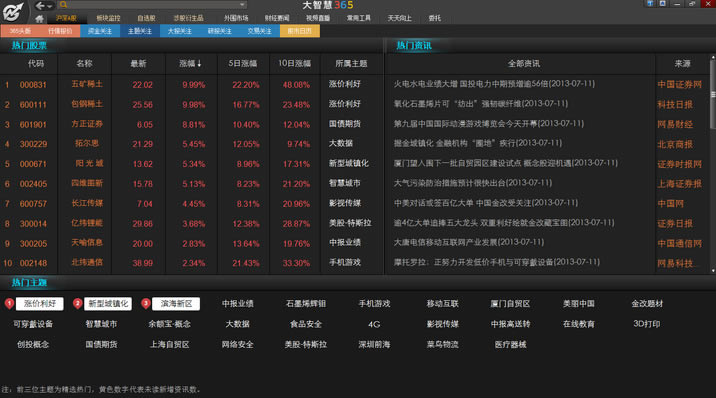716x398 pixels.
Task: Open the back button history dropdown
Action: 49,6
